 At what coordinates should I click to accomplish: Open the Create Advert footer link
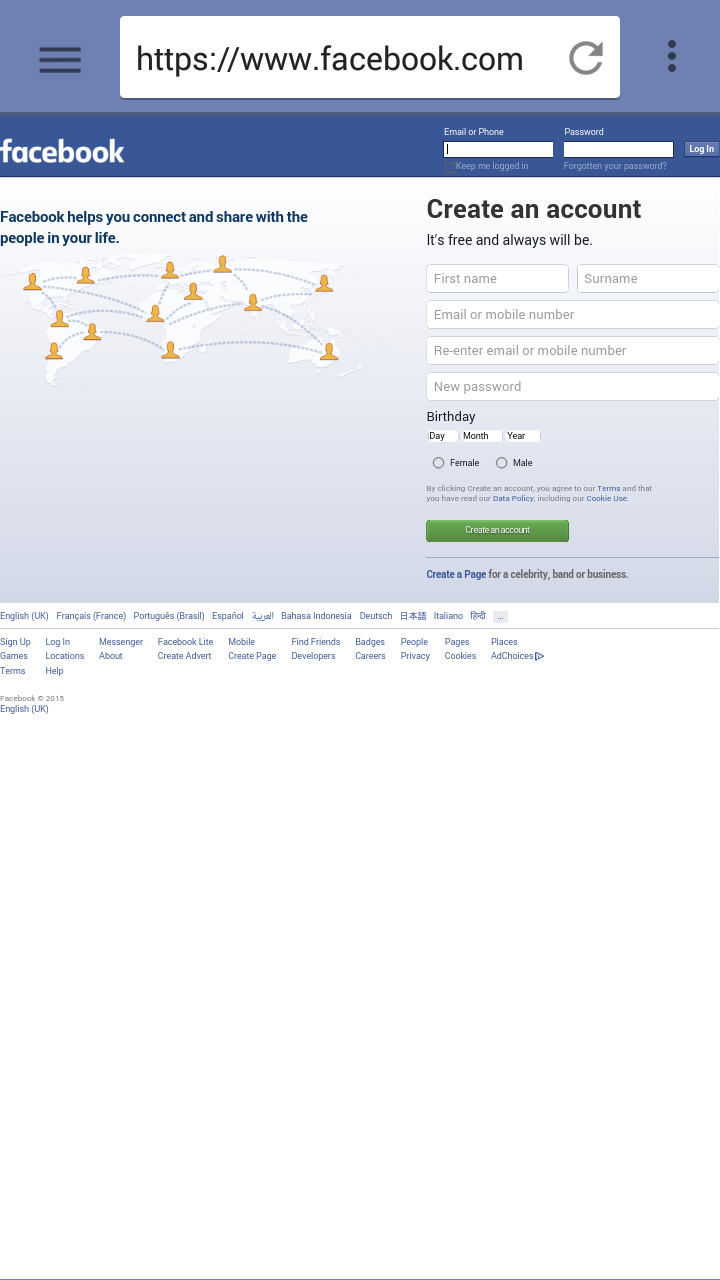click(184, 656)
